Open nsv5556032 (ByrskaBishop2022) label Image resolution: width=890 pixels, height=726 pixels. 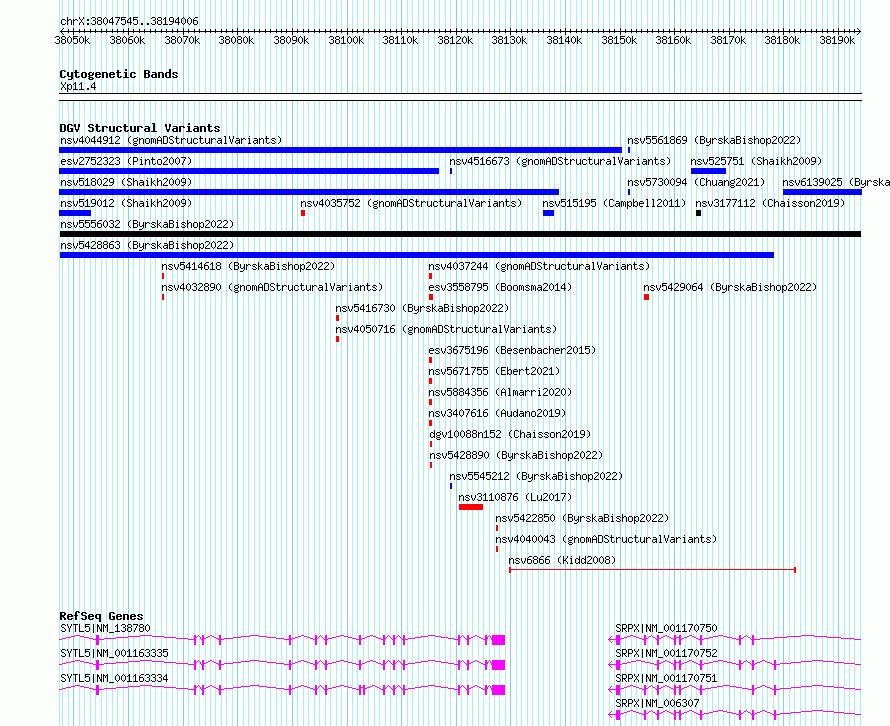coord(147,224)
